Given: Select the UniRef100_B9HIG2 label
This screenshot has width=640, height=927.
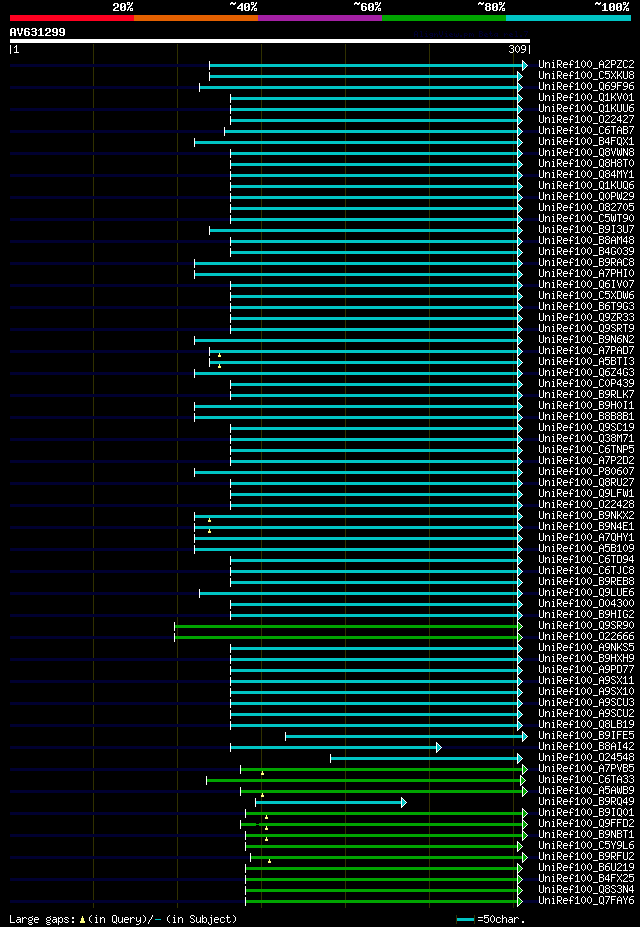Looking at the screenshot, I should pyautogui.click(x=586, y=615).
